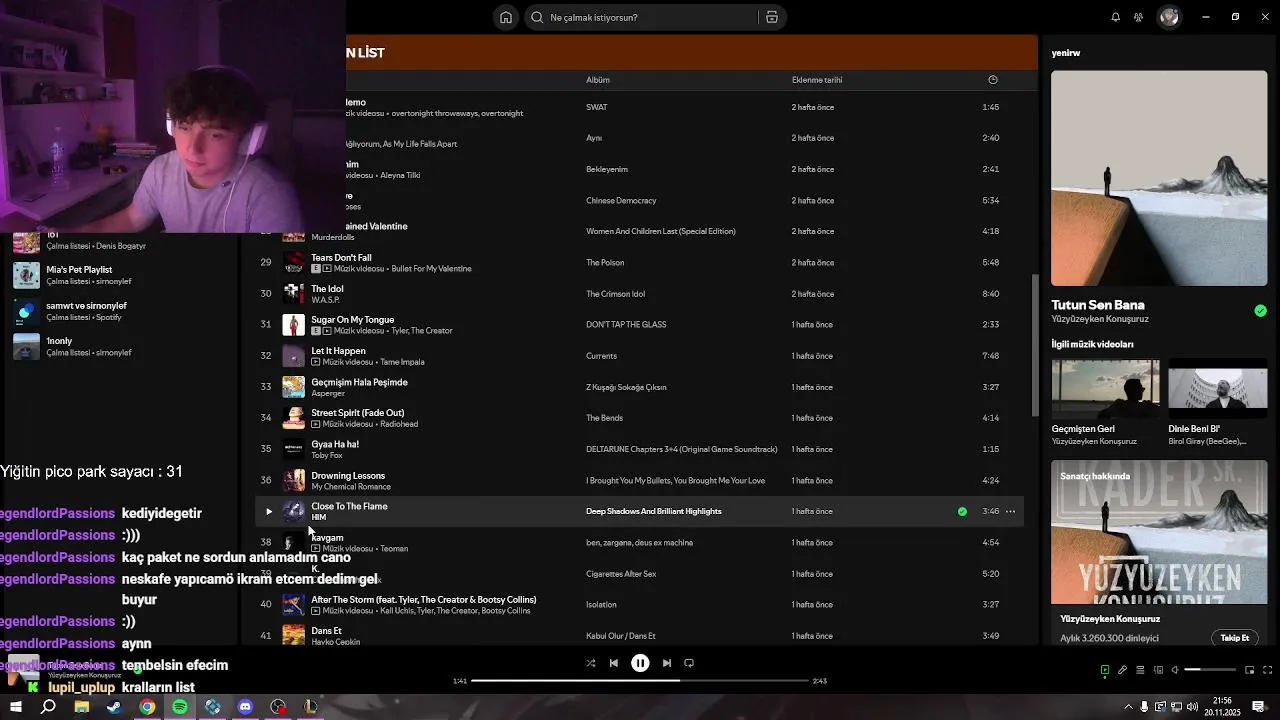Adjust the Spotify volume slider
The width and height of the screenshot is (1280, 720).
1210,670
